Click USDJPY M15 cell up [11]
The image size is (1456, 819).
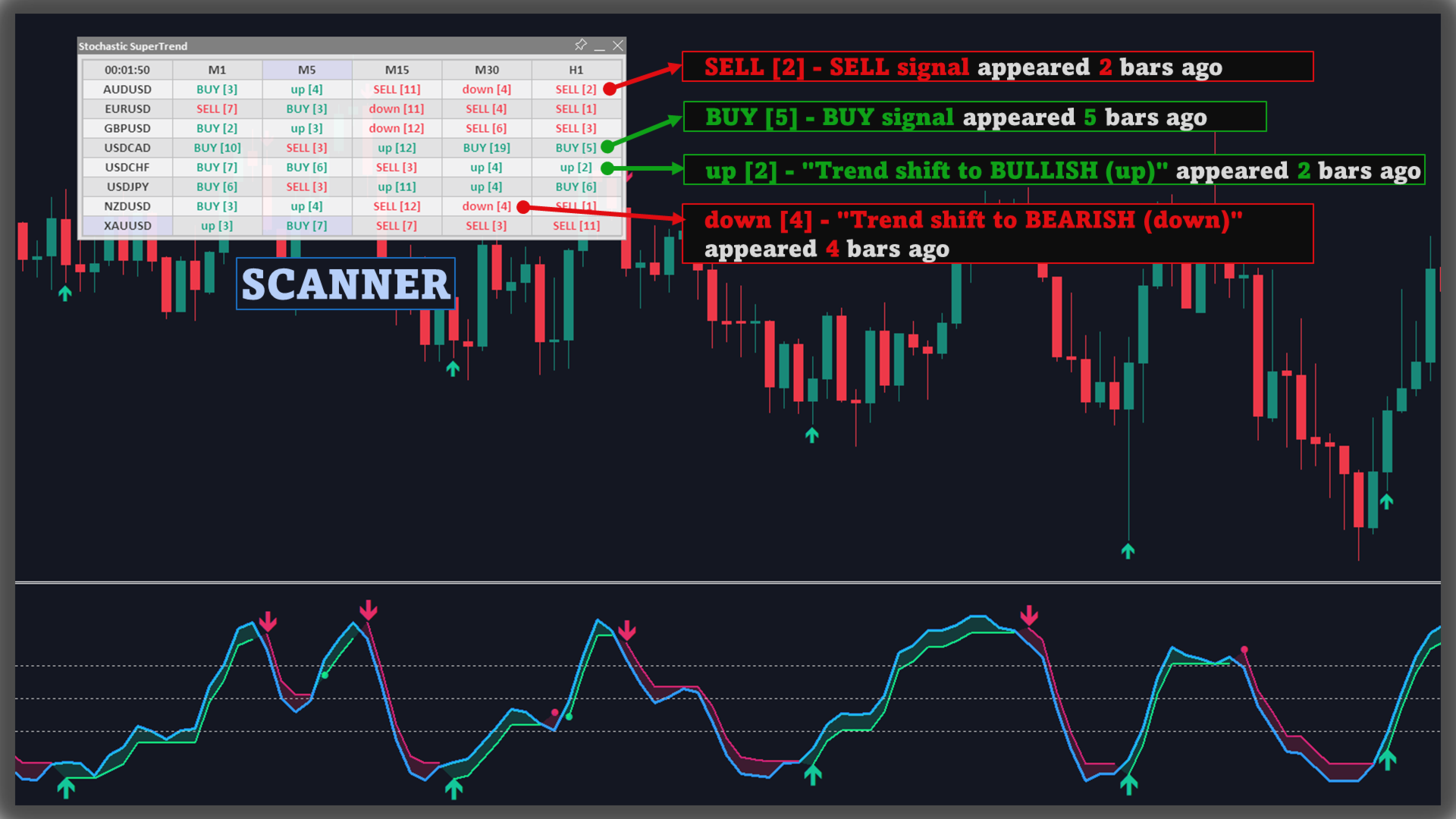397,187
